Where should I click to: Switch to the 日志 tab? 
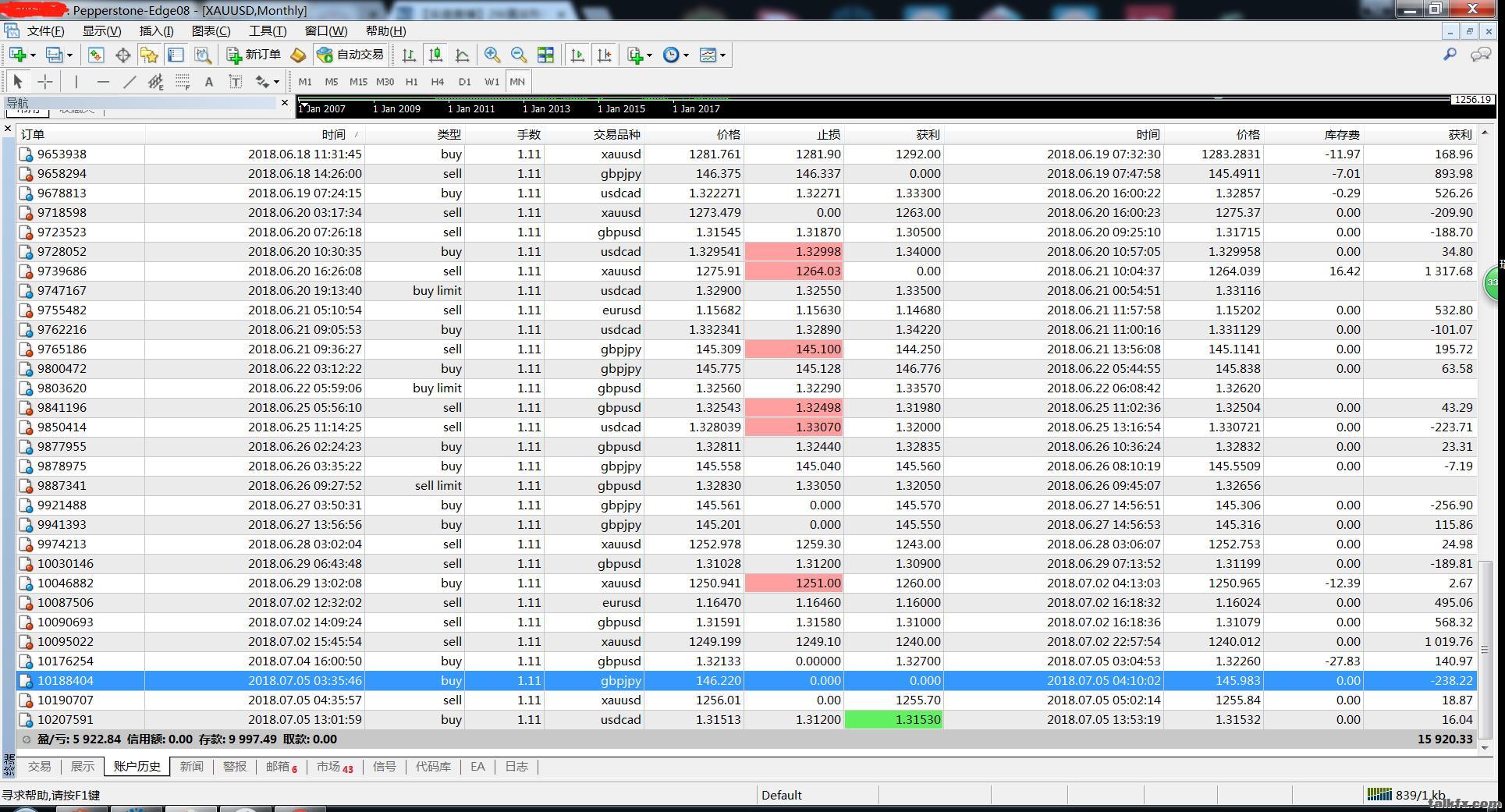pyautogui.click(x=516, y=767)
